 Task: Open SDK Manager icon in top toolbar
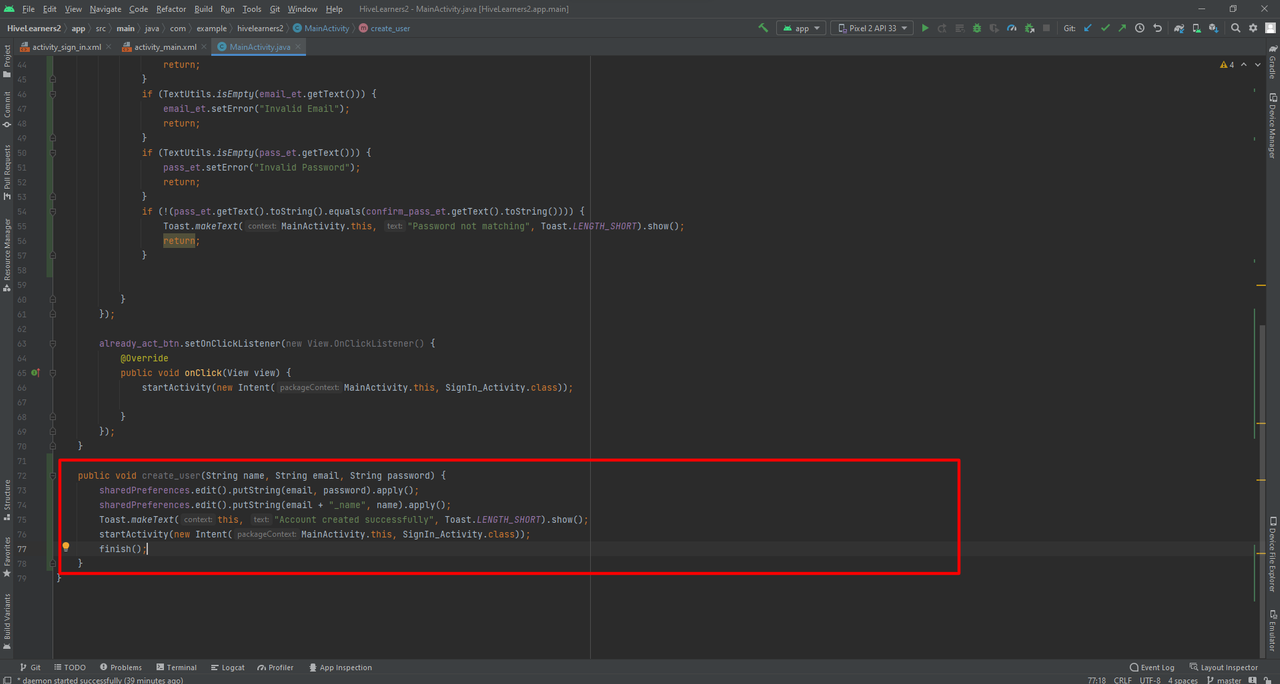[x=1214, y=28]
